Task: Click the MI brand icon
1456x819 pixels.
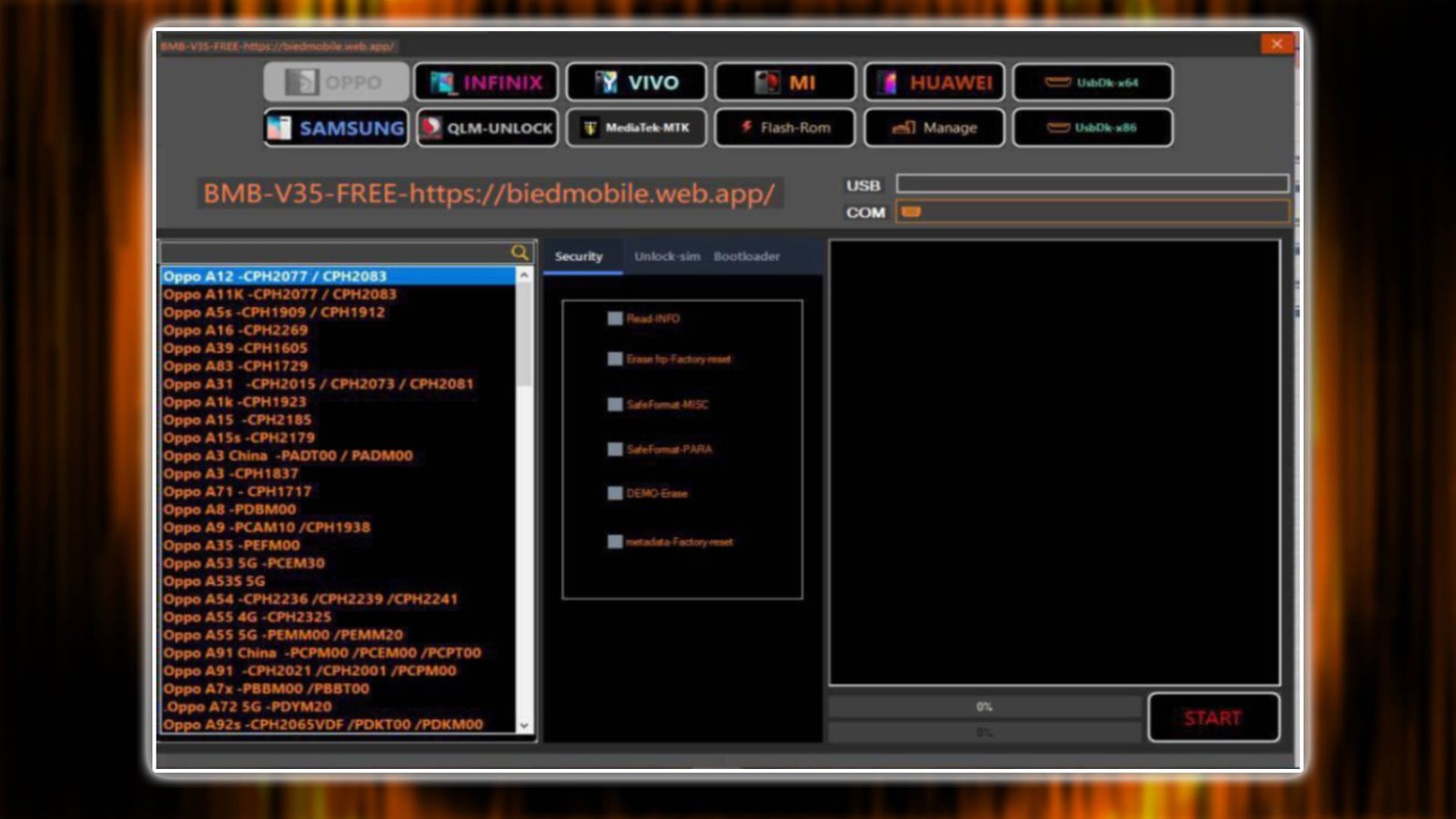Action: click(x=784, y=82)
